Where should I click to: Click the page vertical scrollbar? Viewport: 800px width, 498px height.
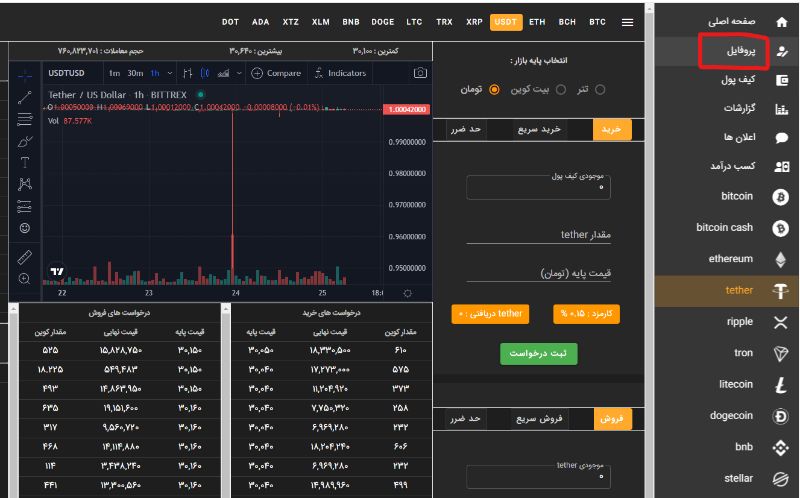coord(649,250)
